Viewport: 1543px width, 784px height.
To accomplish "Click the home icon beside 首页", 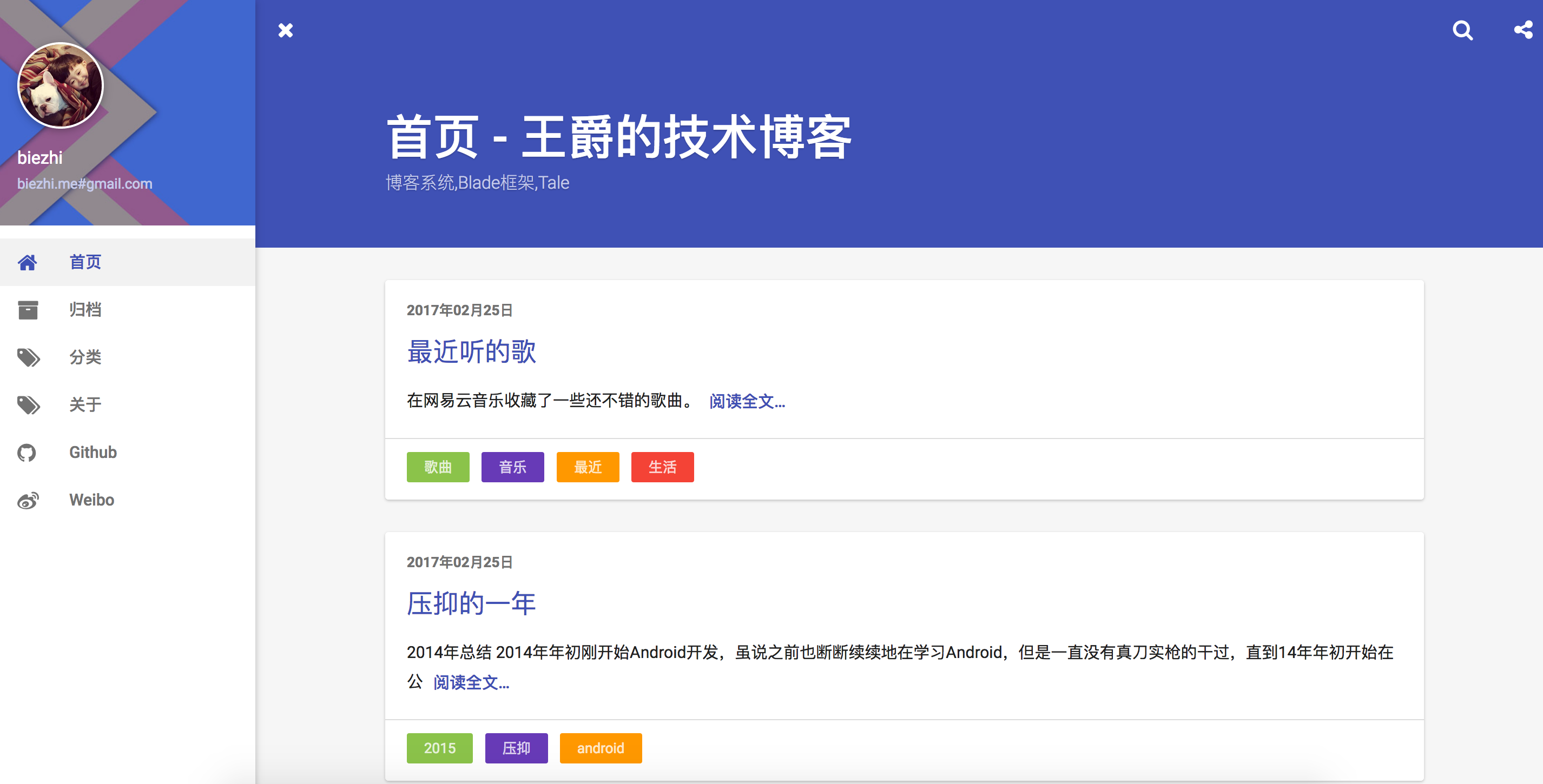I will coord(28,262).
